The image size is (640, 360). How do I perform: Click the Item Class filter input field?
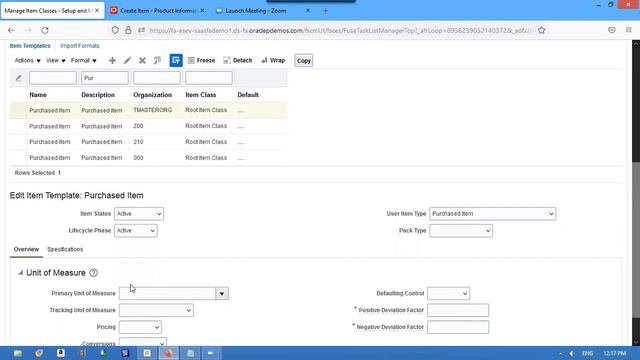click(x=209, y=78)
